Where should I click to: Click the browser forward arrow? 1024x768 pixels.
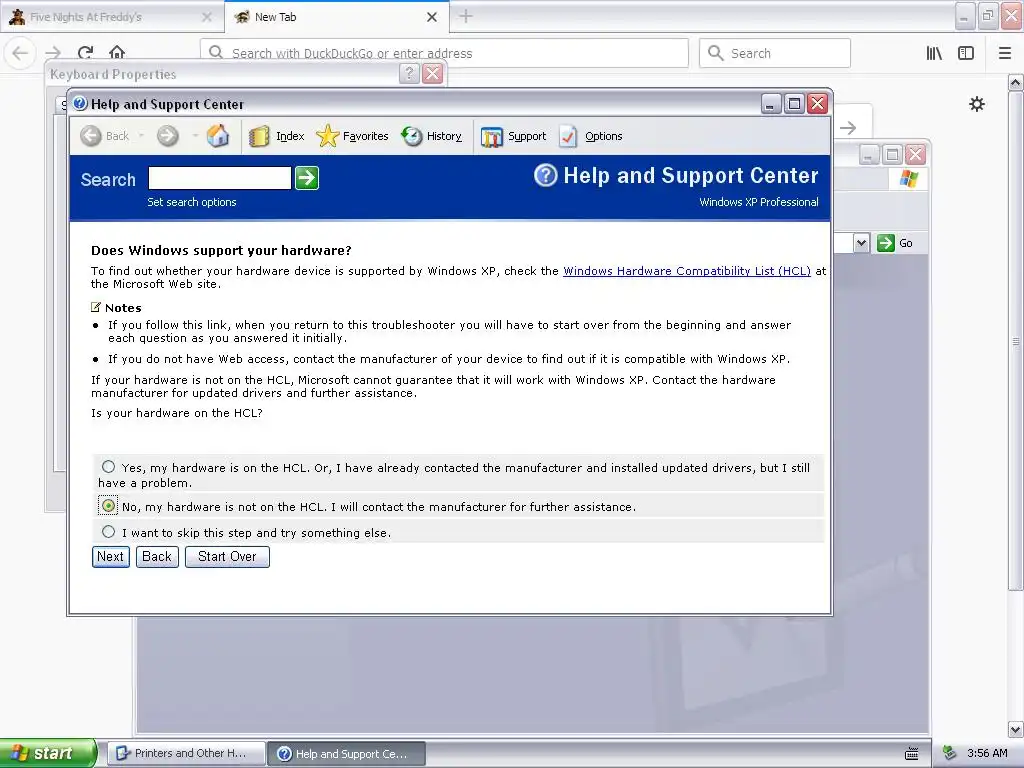tap(53, 53)
